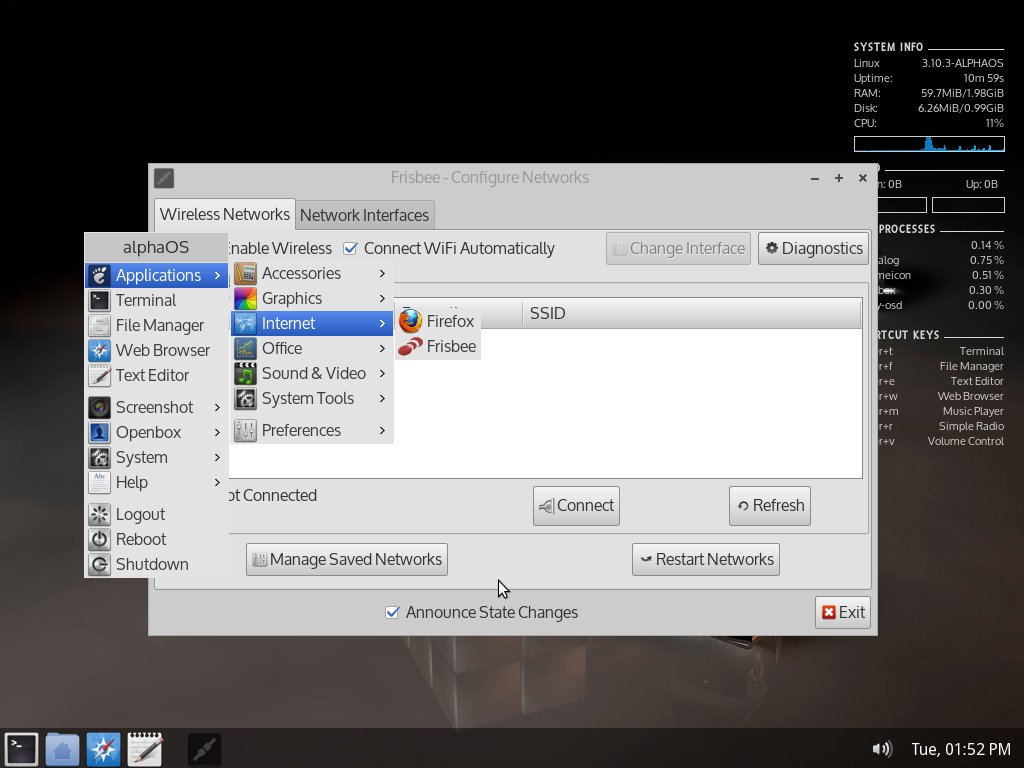This screenshot has height=768, width=1024.
Task: Click the Frisbee titlebar window menu icon
Action: (164, 178)
